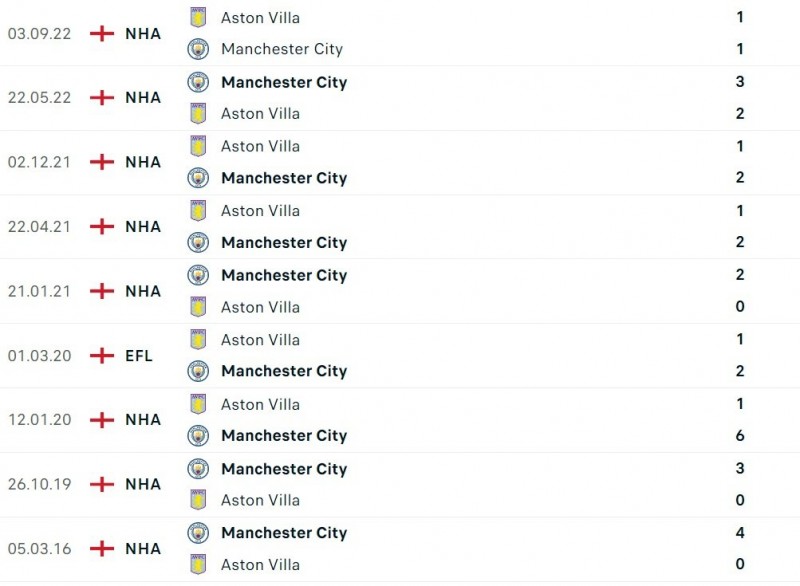Click Aston Villa crest in 03.09.22 match
This screenshot has height=586, width=800.
[x=198, y=17]
